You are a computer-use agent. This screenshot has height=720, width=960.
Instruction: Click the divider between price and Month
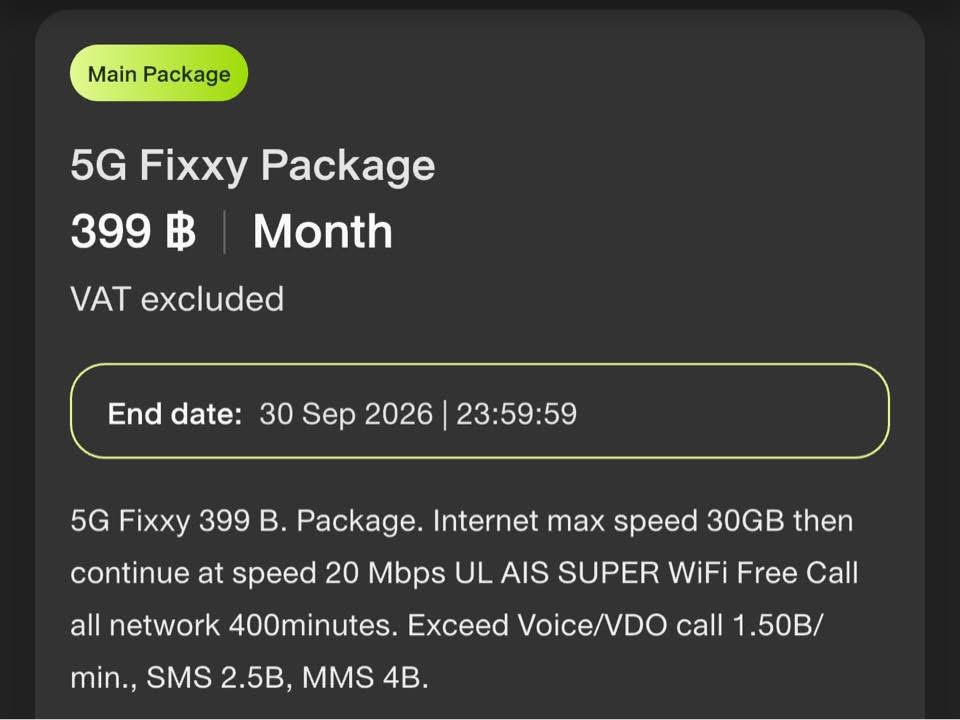pyautogui.click(x=224, y=232)
